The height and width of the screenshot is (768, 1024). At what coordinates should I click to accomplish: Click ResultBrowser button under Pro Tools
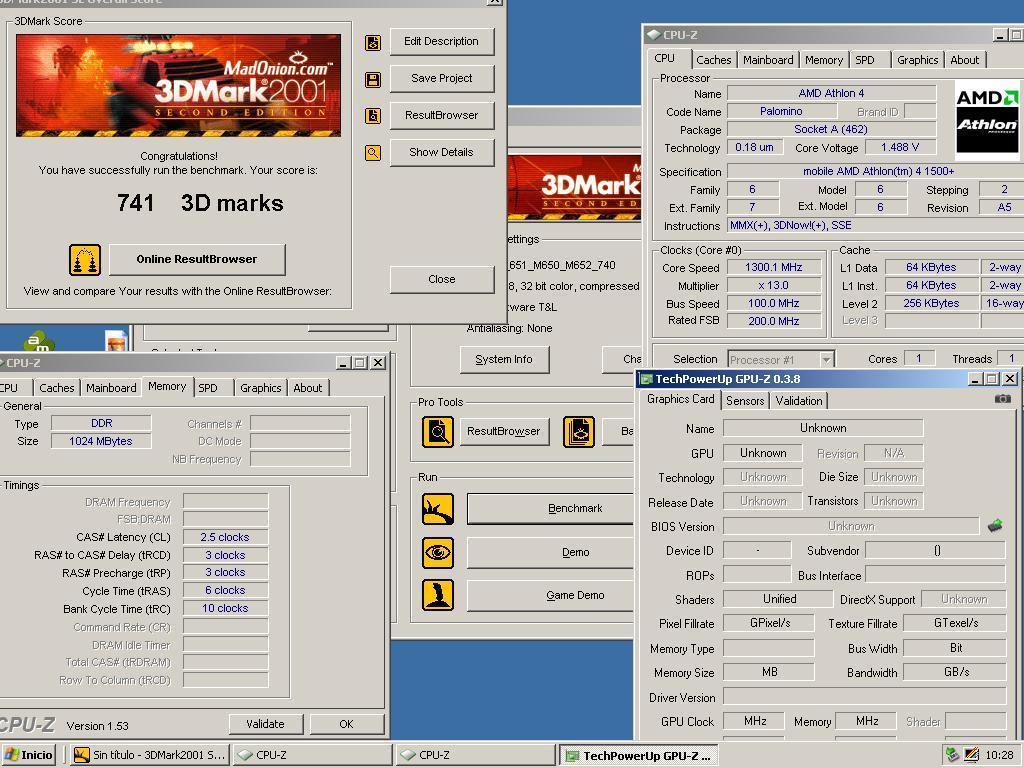(504, 432)
